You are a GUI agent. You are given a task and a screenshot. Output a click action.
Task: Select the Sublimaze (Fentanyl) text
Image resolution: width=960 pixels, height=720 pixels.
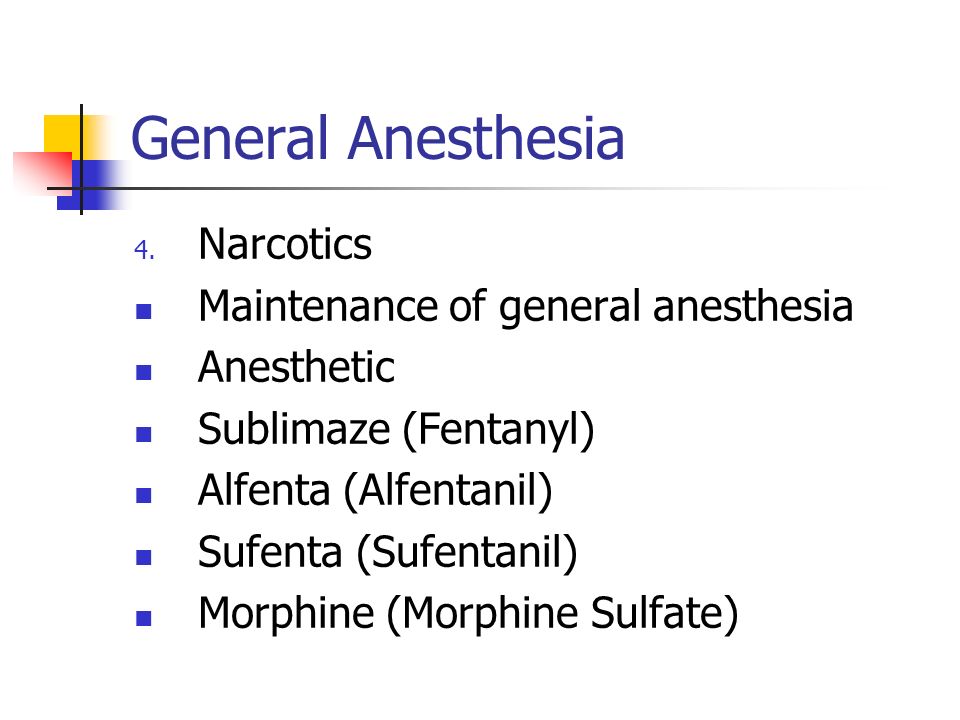pos(396,430)
